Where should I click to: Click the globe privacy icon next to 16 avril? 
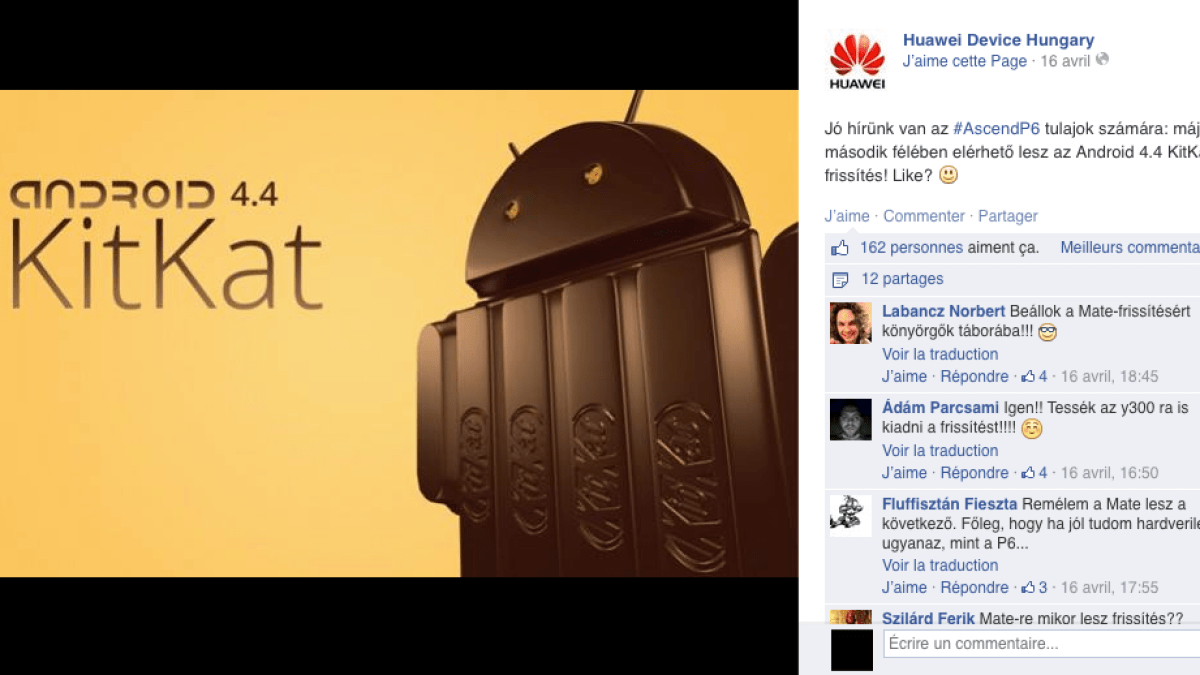(x=1102, y=60)
